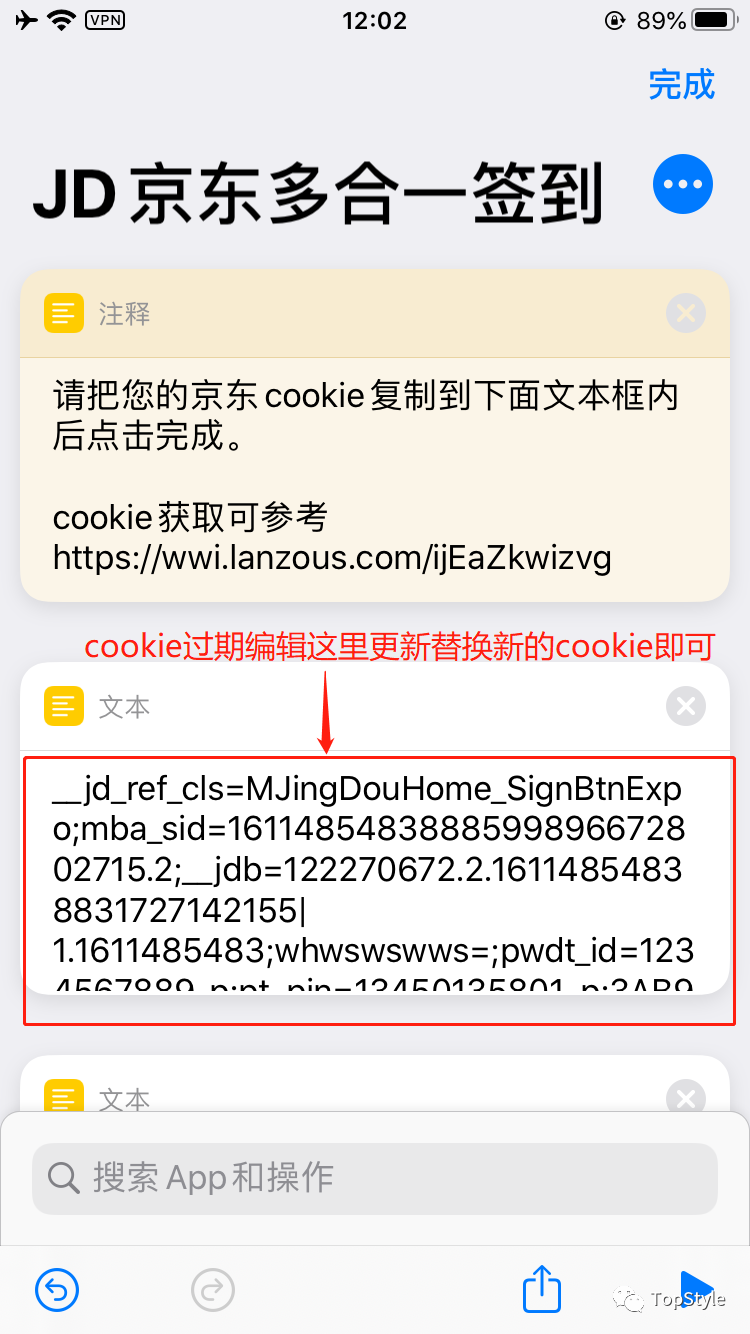Tap the yellow 注释 action icon
Viewport: 750px width, 1334px height.
(x=64, y=314)
